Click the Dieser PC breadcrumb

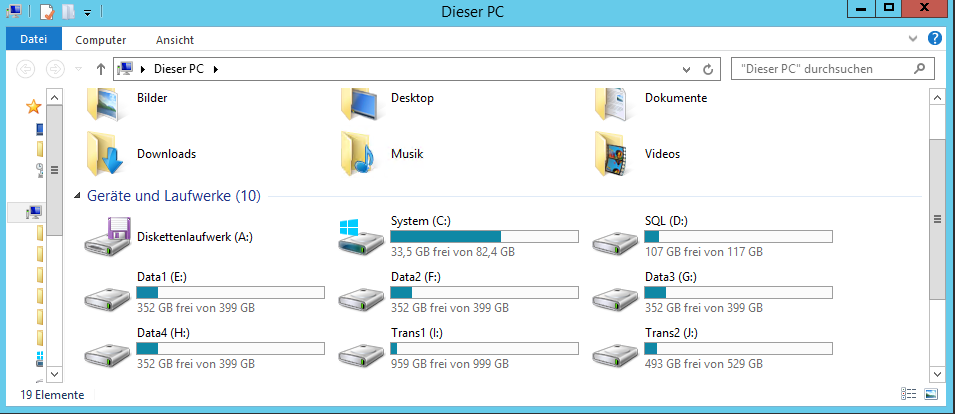tap(178, 69)
